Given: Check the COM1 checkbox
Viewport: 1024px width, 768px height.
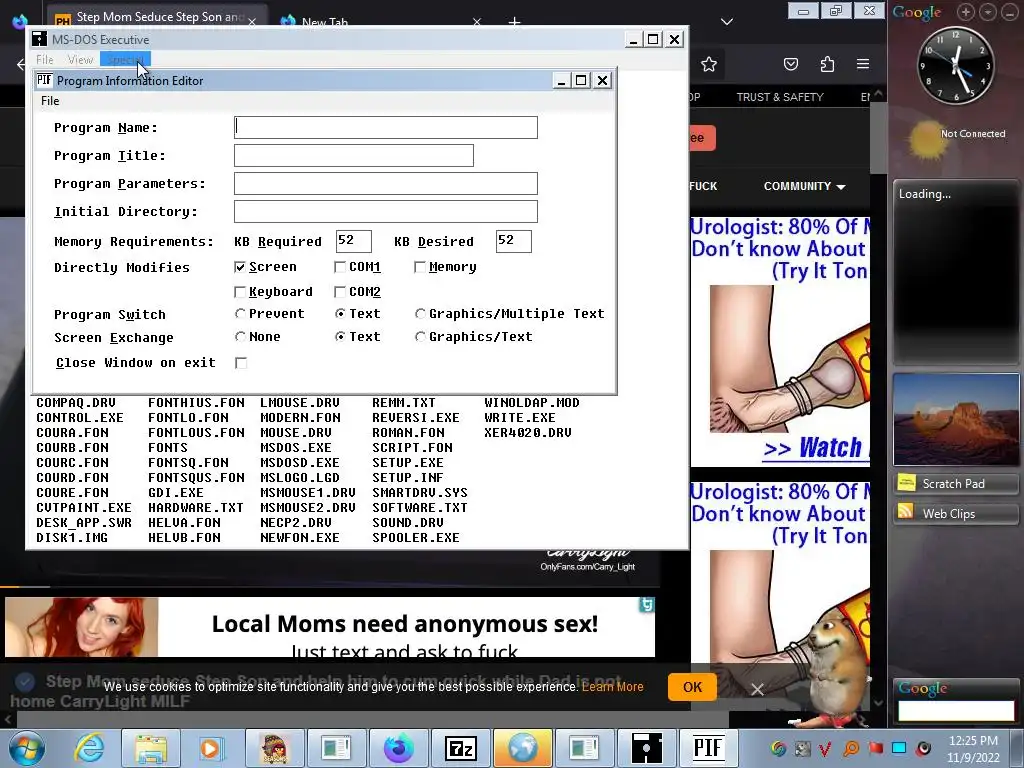Looking at the screenshot, I should tap(340, 267).
